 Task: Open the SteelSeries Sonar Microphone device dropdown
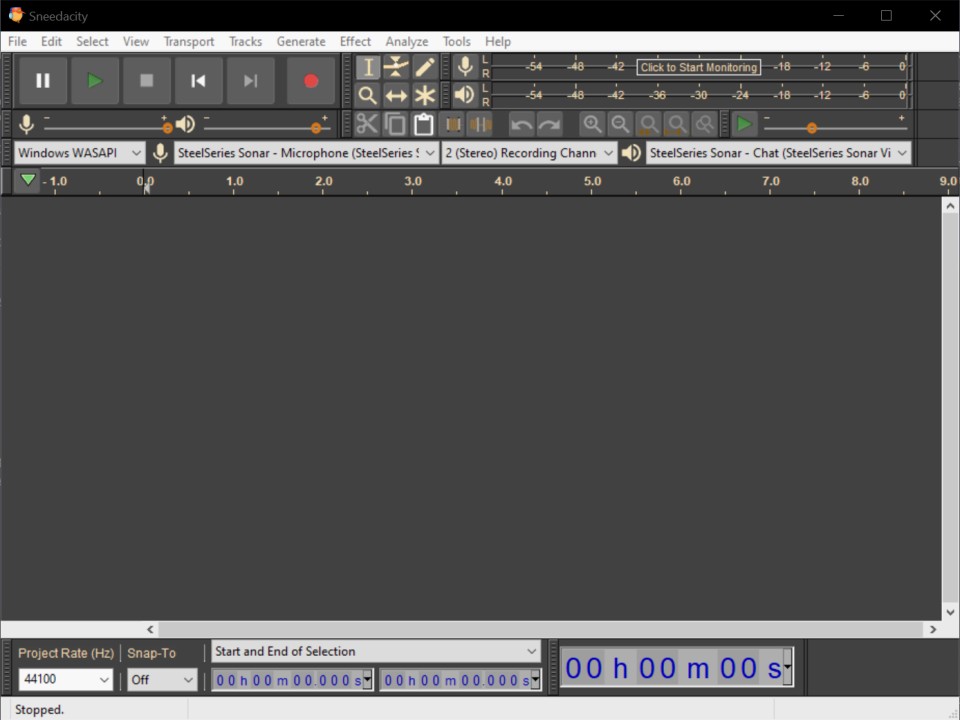click(307, 153)
